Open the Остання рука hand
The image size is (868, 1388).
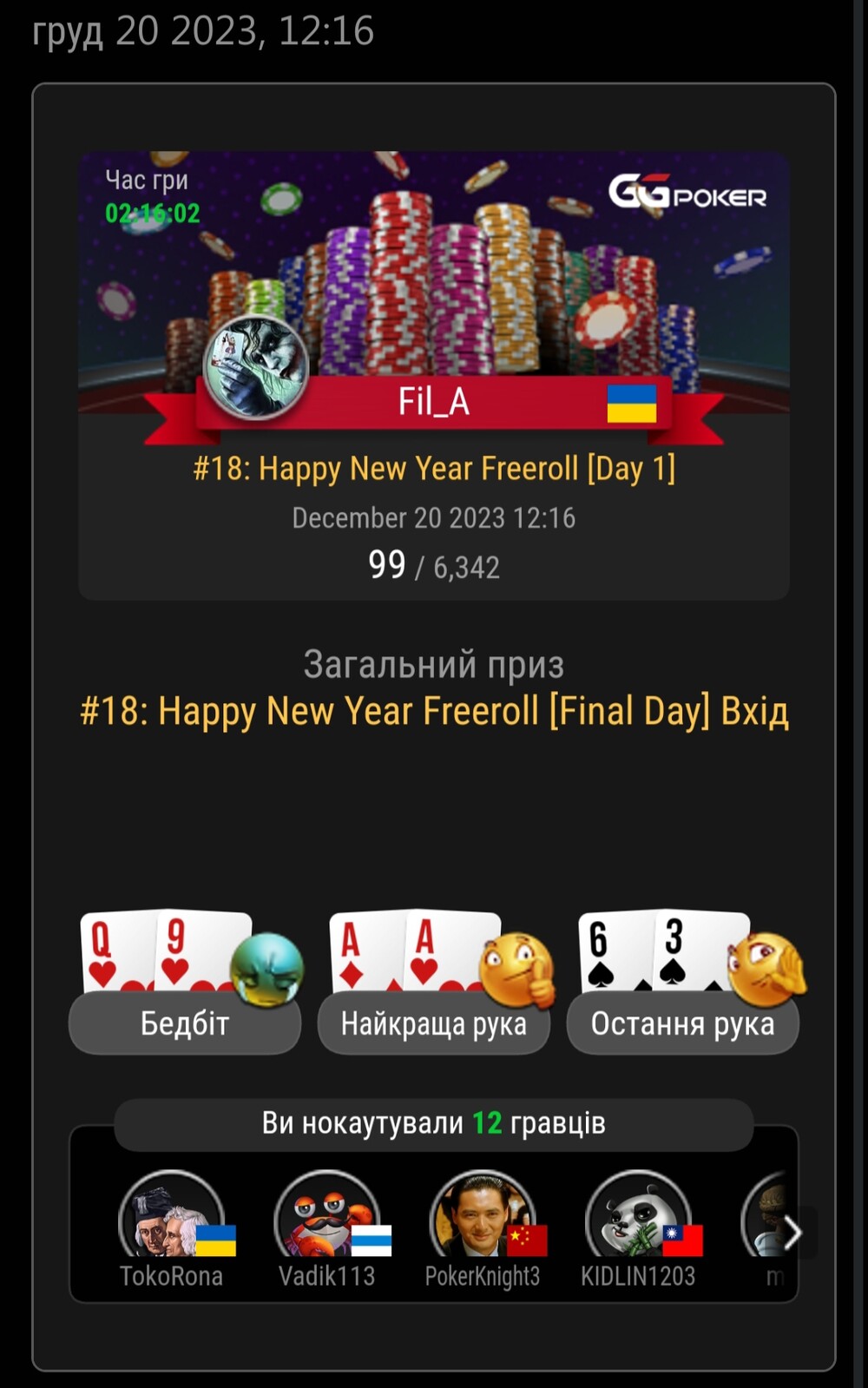(683, 1023)
